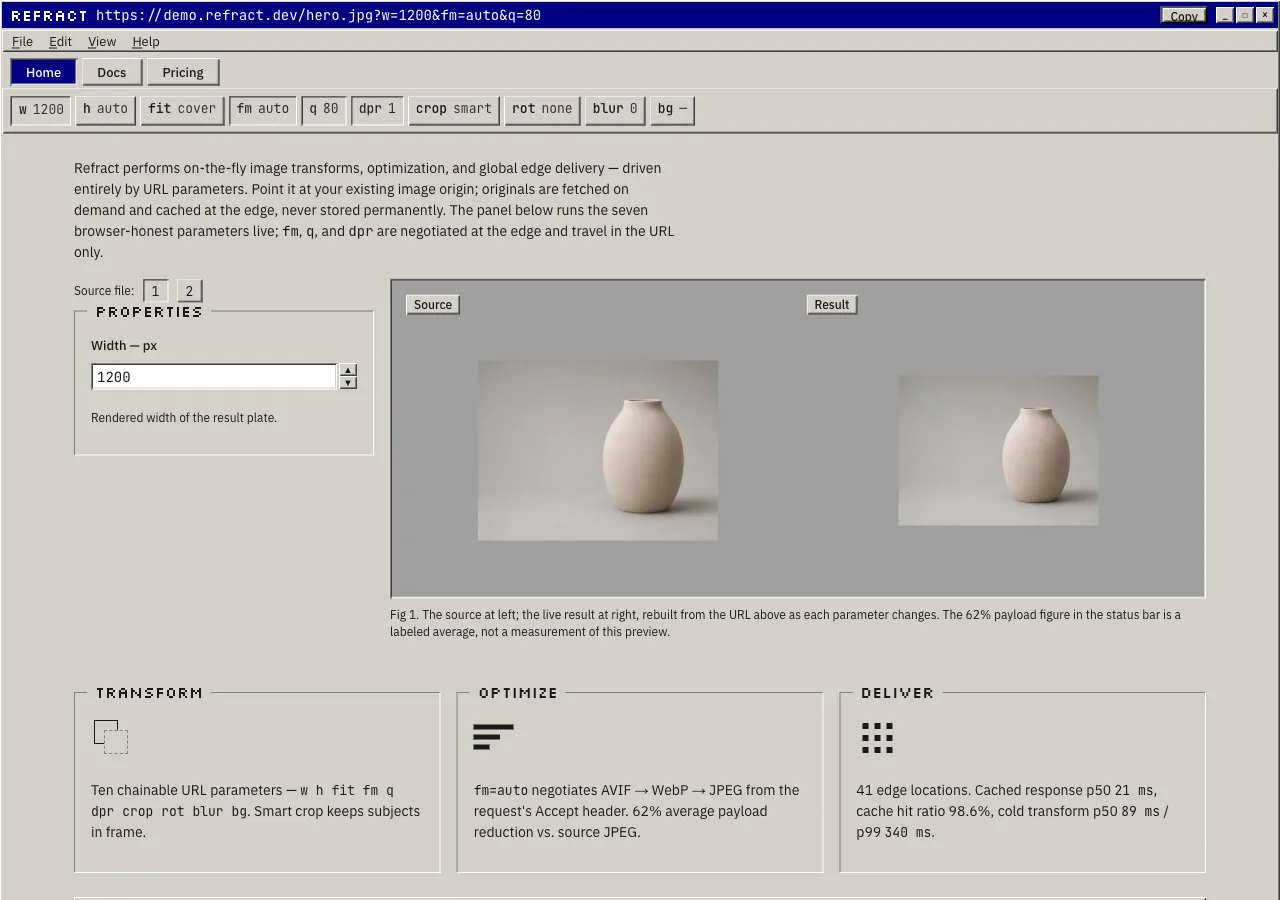This screenshot has height=900, width=1280.
Task: Select the rot none parameter chip
Action: [x=542, y=109]
